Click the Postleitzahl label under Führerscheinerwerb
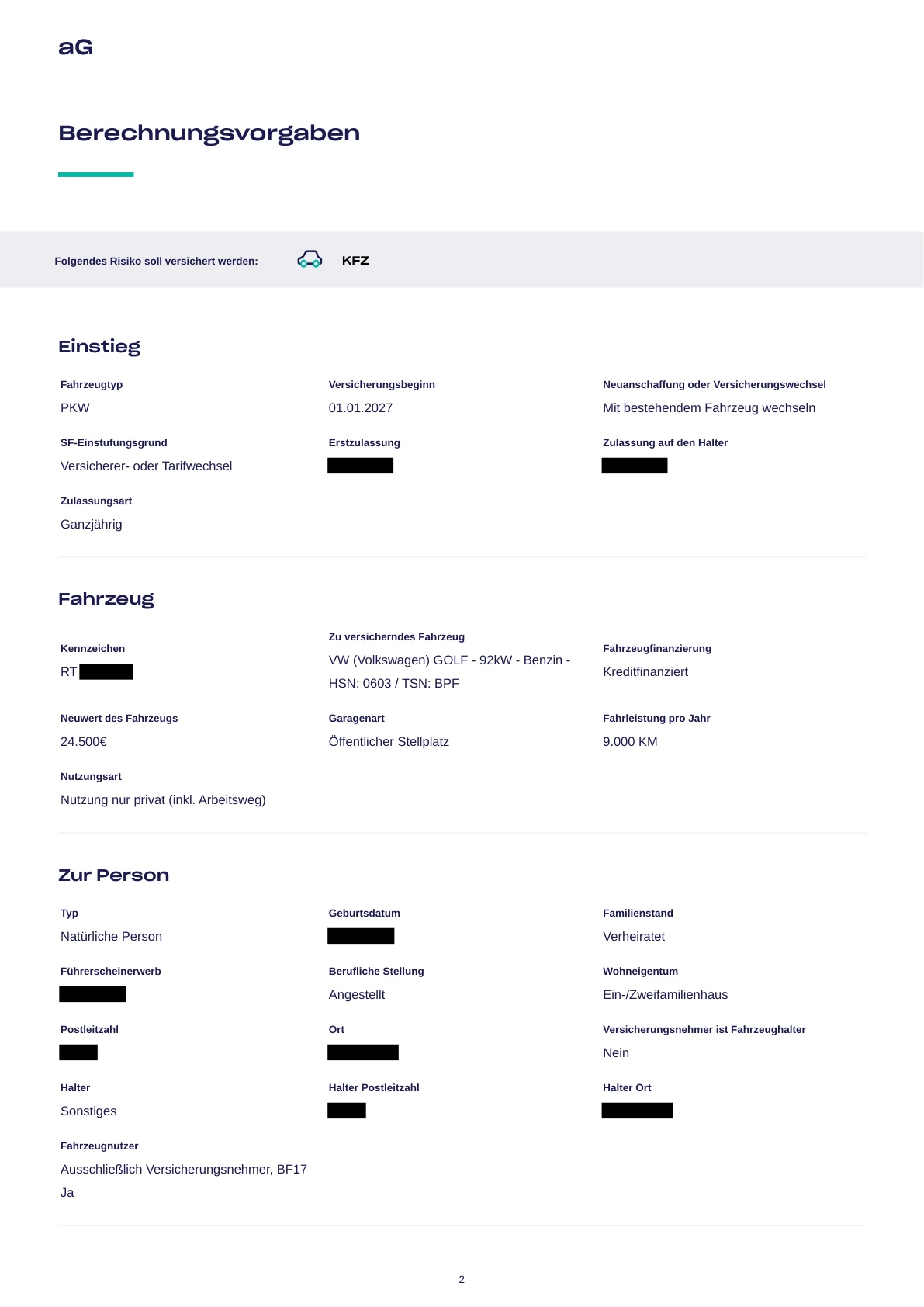 (x=89, y=1030)
